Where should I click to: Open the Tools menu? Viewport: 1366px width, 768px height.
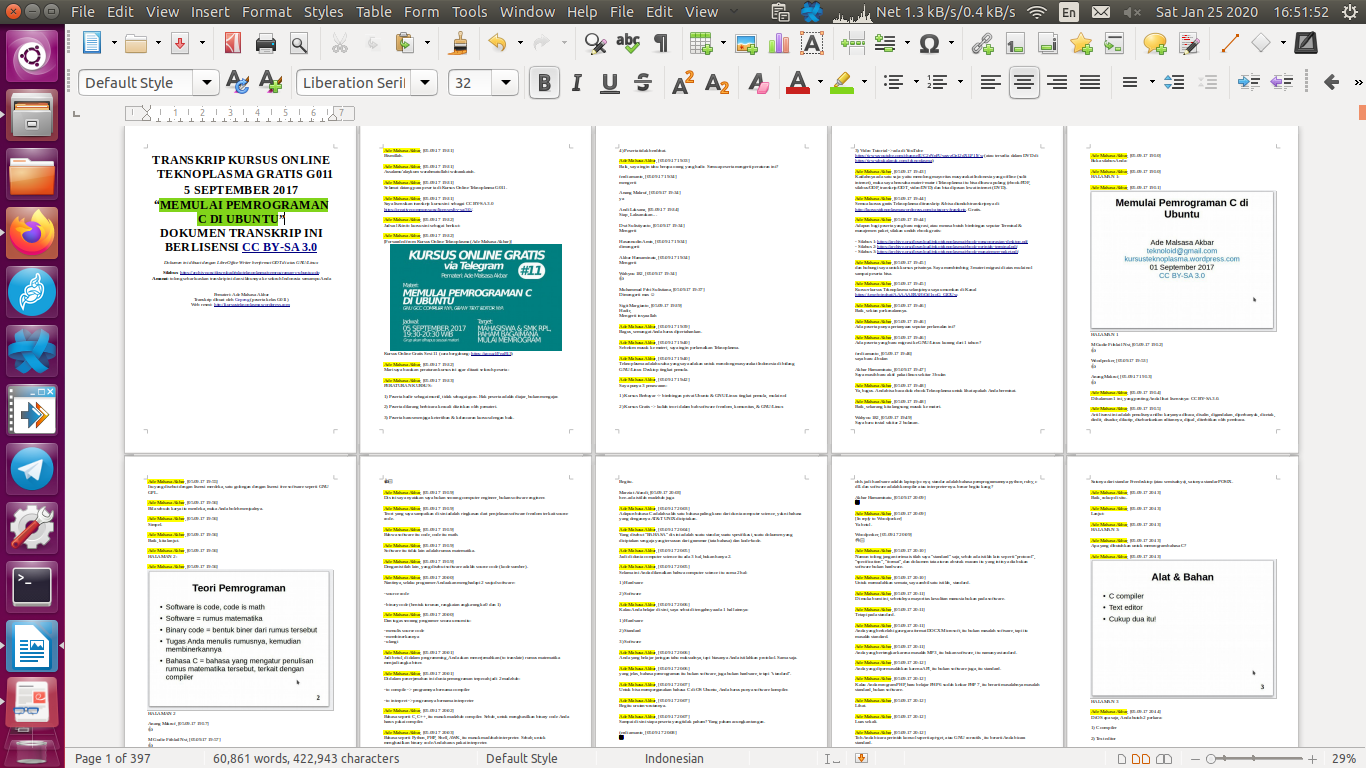click(470, 12)
